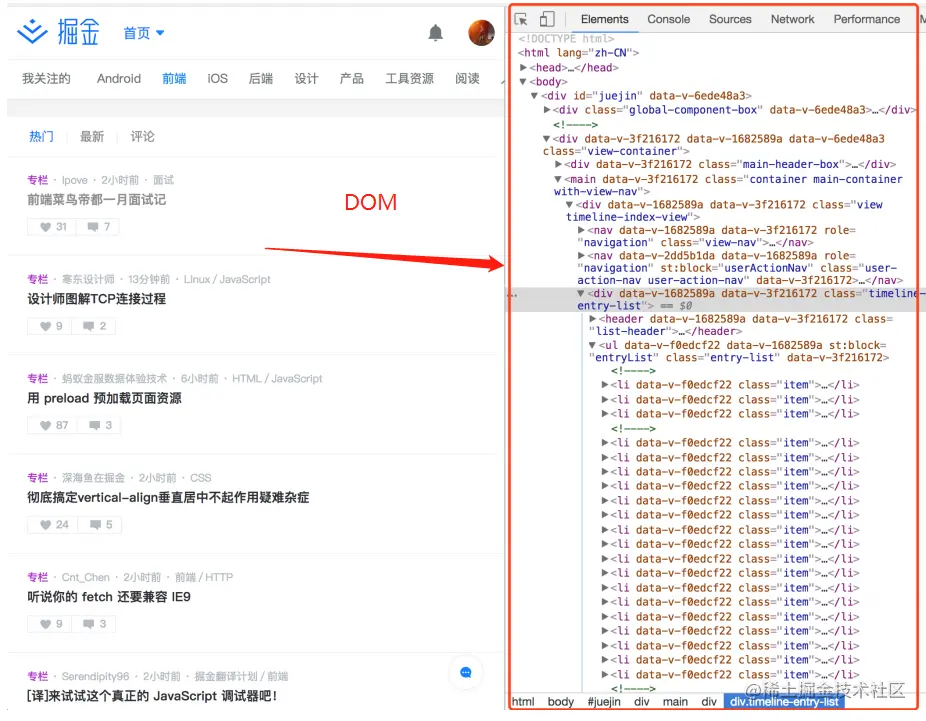
Task: Open the vertical-align article
Action: click(168, 497)
